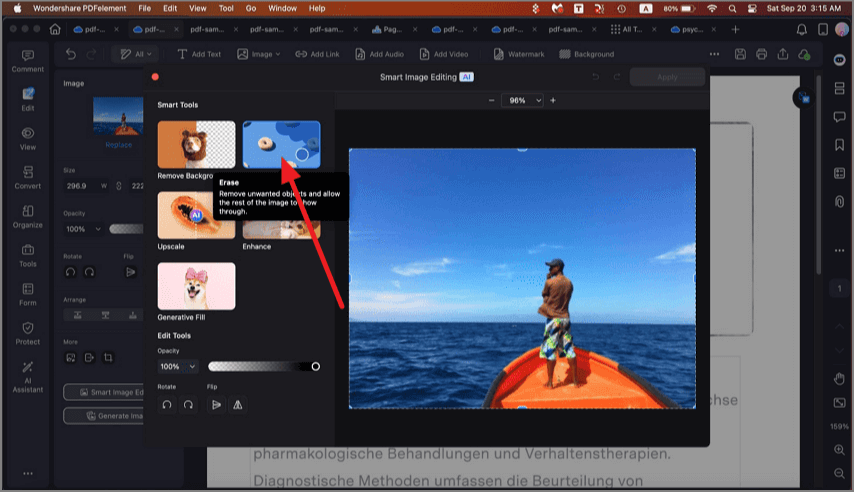This screenshot has width=854, height=492.
Task: Click the Add Video tool
Action: 444,54
